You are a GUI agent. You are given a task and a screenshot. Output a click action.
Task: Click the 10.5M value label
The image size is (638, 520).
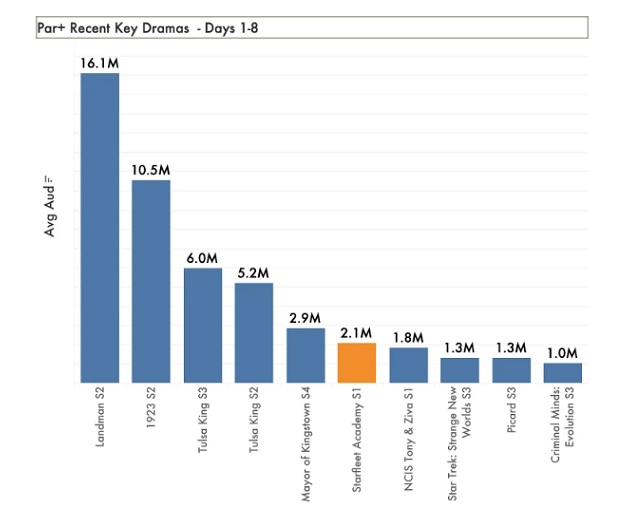[151, 170]
